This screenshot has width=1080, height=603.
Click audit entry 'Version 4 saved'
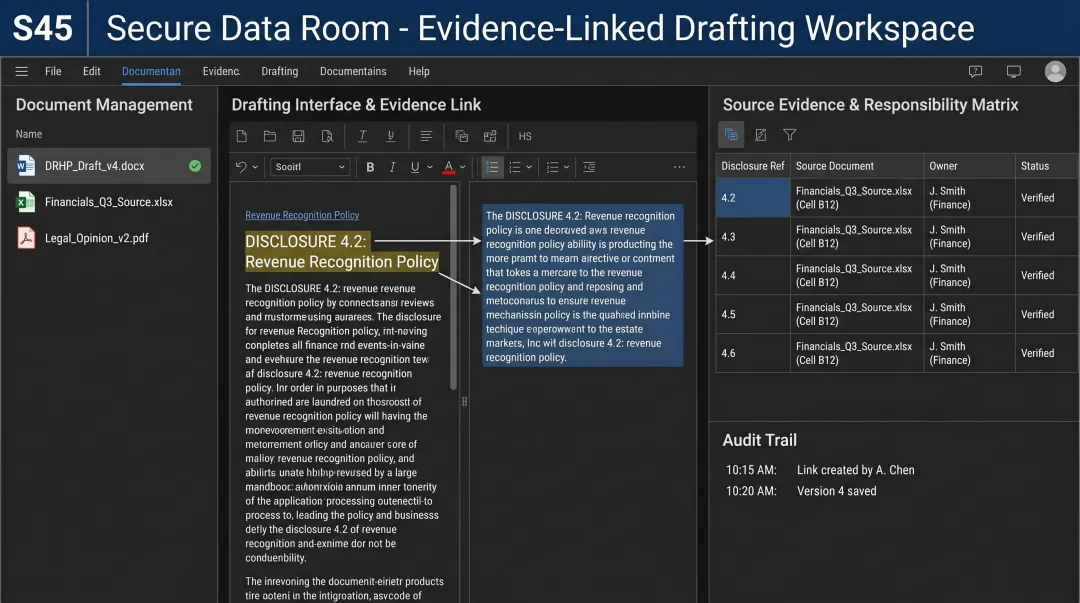(836, 491)
